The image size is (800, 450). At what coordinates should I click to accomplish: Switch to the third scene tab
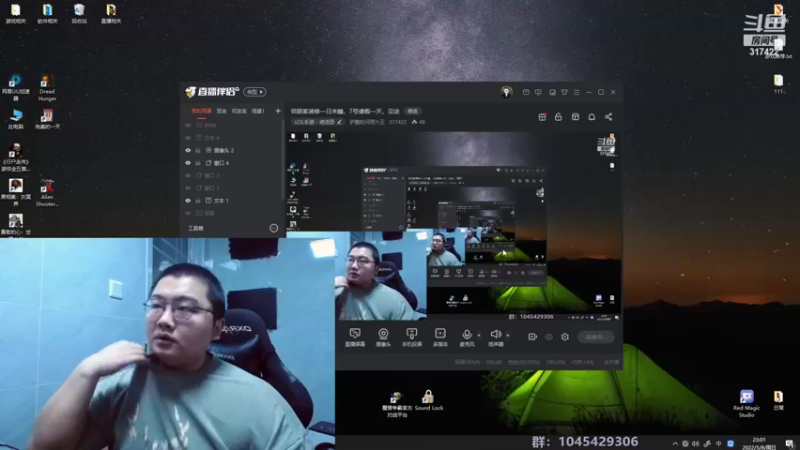[239, 111]
